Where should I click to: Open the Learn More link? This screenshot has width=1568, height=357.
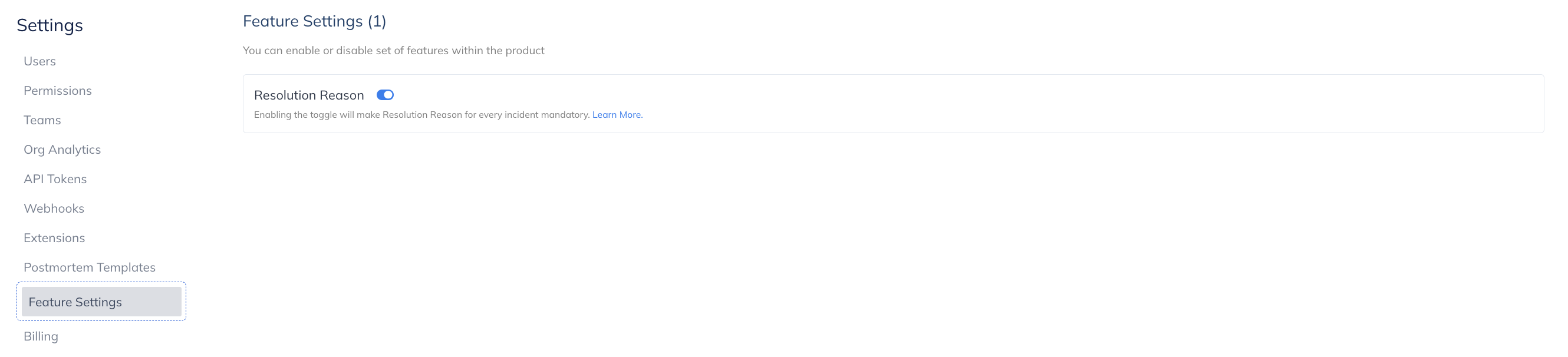click(617, 115)
